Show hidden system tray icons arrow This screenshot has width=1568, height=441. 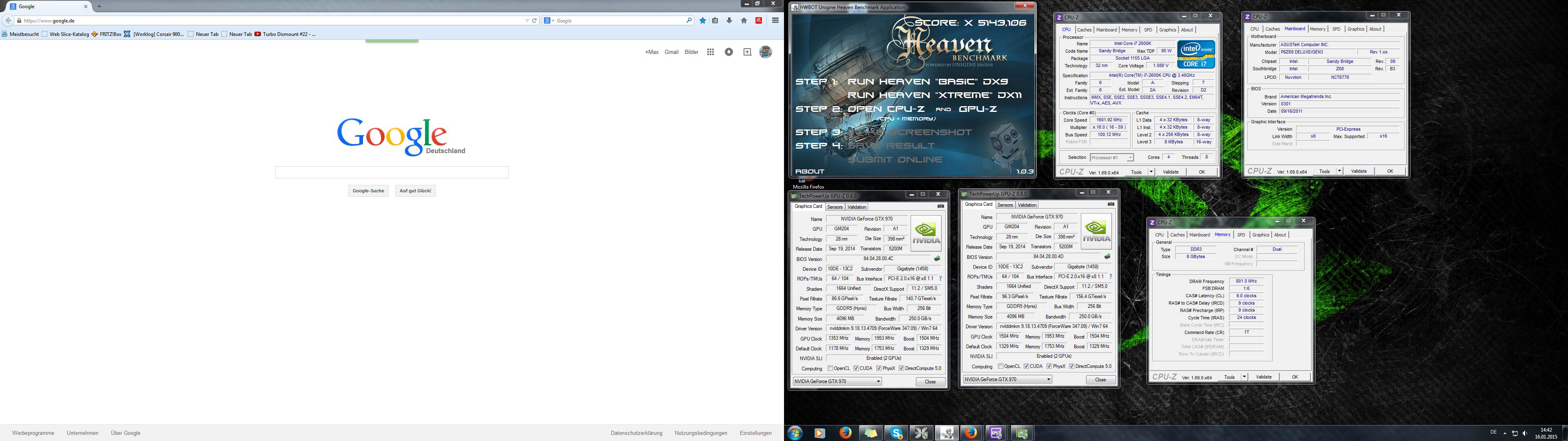(x=1505, y=434)
